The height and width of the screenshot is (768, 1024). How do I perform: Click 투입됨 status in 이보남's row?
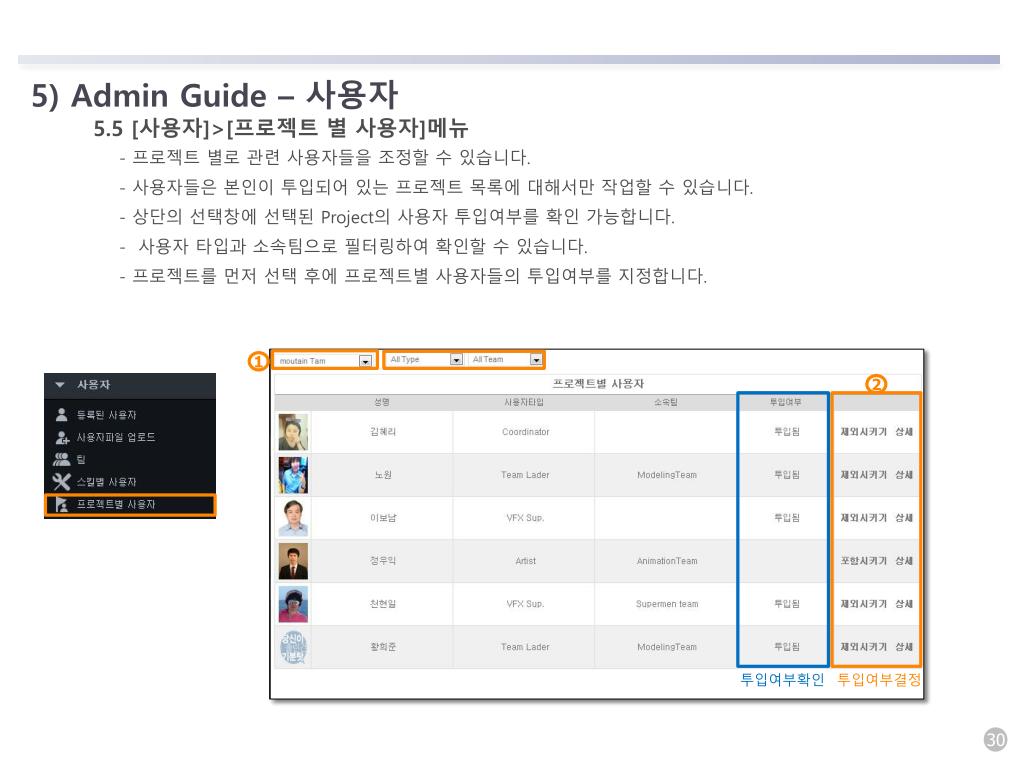coord(786,518)
